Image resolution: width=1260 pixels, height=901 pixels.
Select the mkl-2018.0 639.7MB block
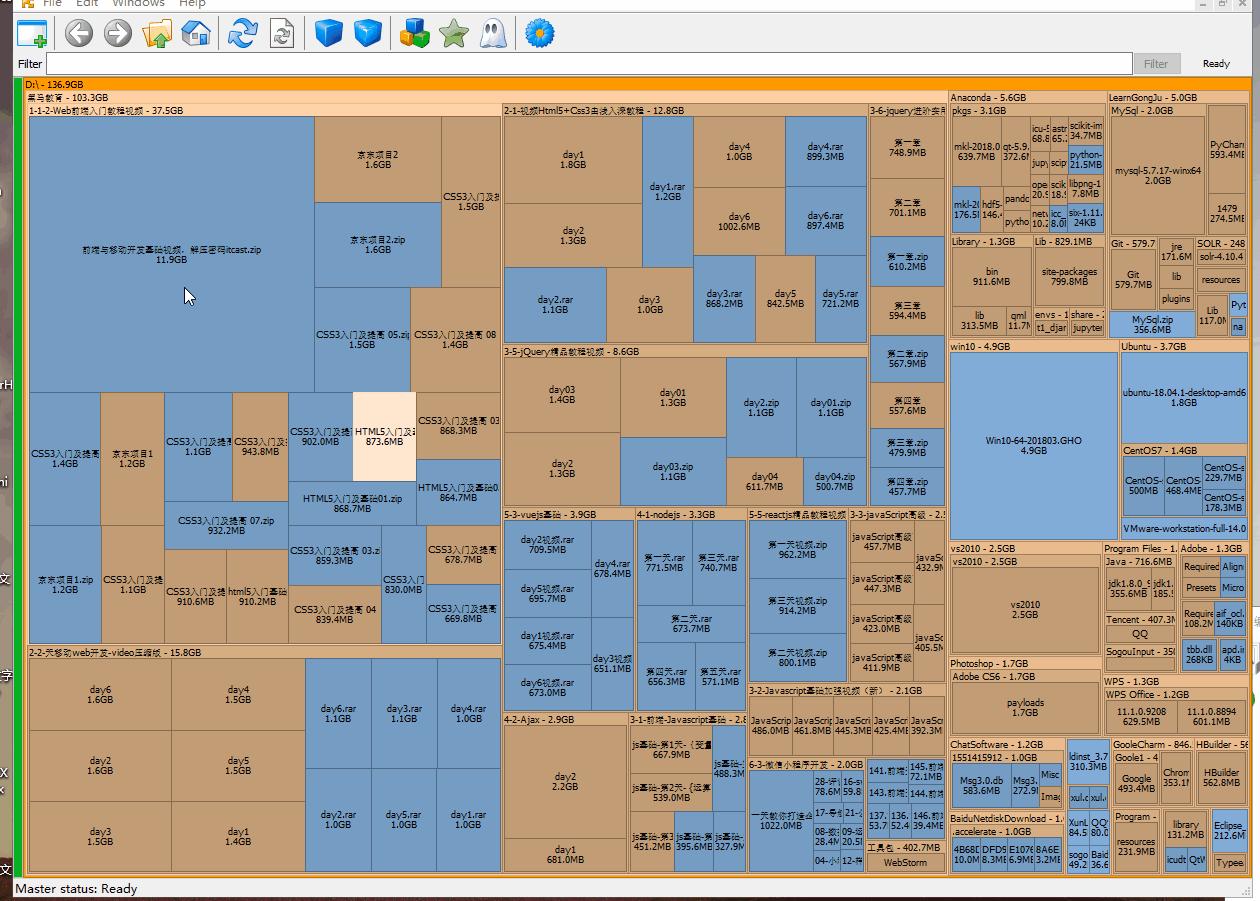point(976,151)
